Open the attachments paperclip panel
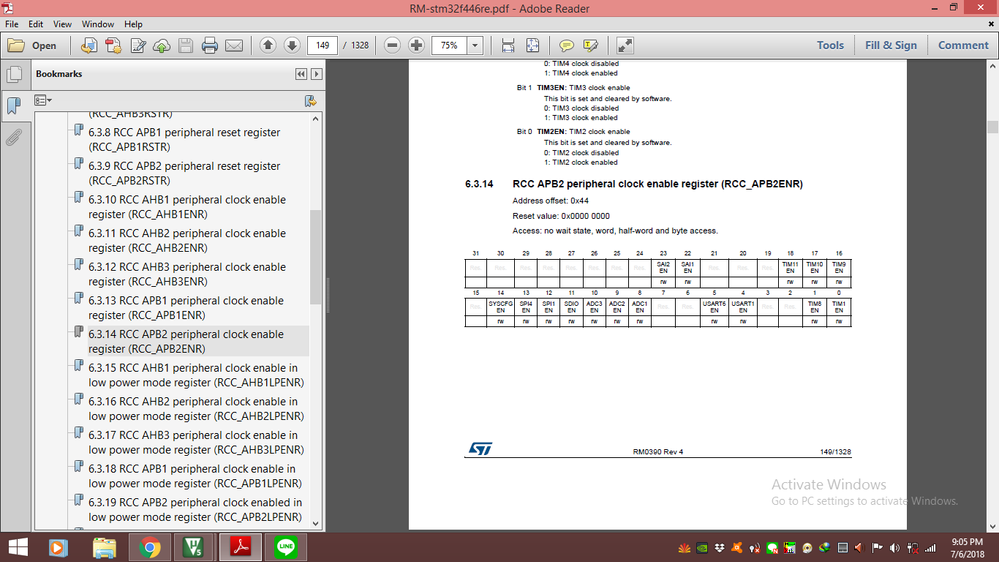The width and height of the screenshot is (999, 562). (14, 137)
